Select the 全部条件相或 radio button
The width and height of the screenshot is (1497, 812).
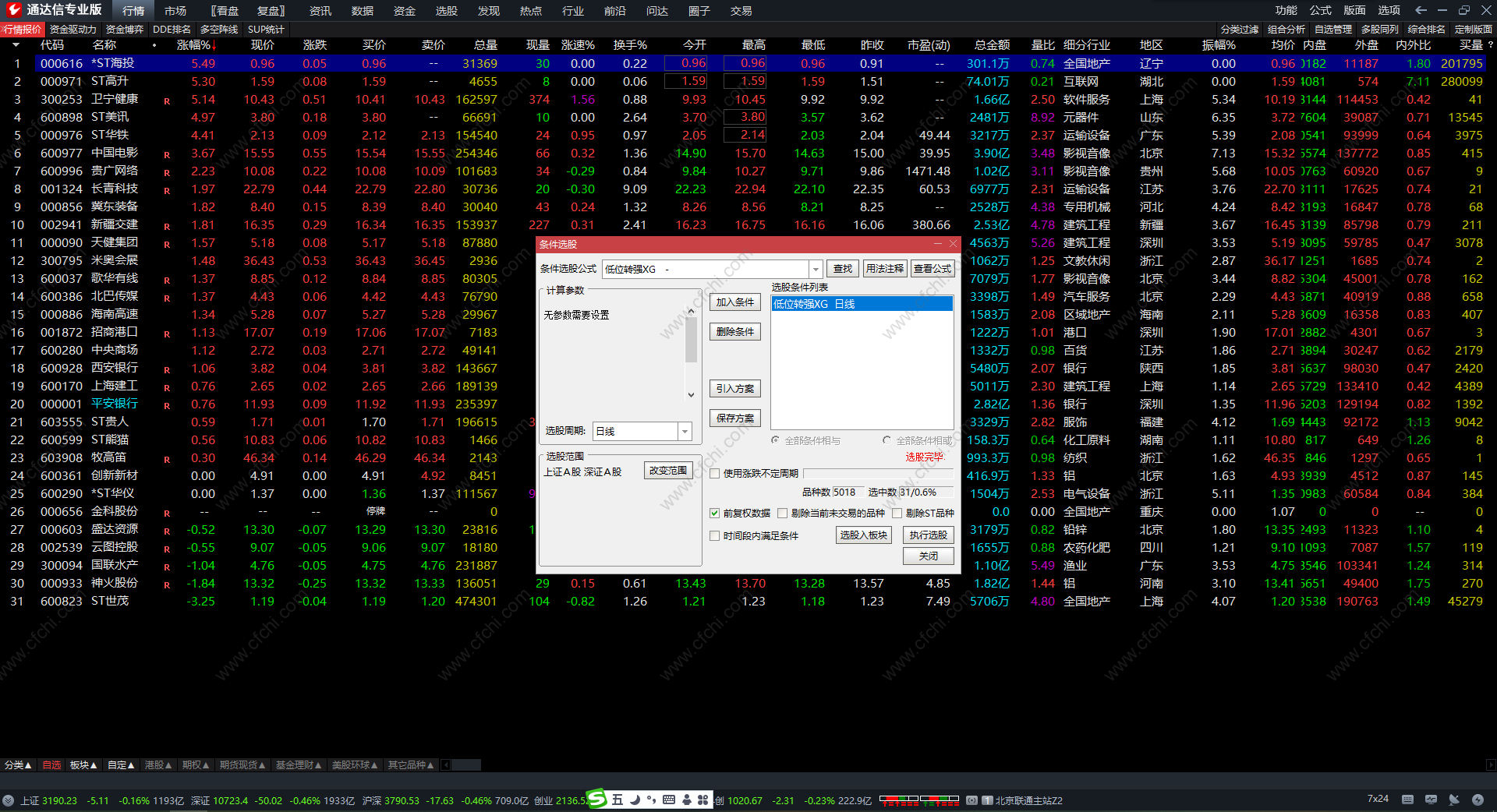887,440
